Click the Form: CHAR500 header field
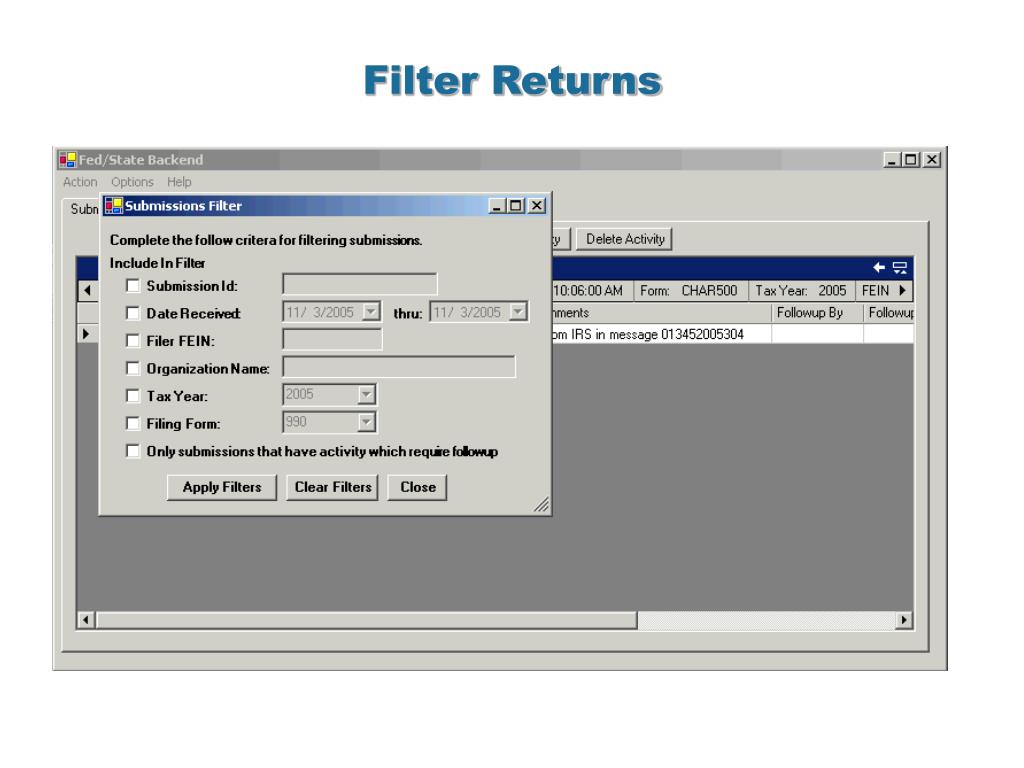The height and width of the screenshot is (768, 1024). click(690, 291)
